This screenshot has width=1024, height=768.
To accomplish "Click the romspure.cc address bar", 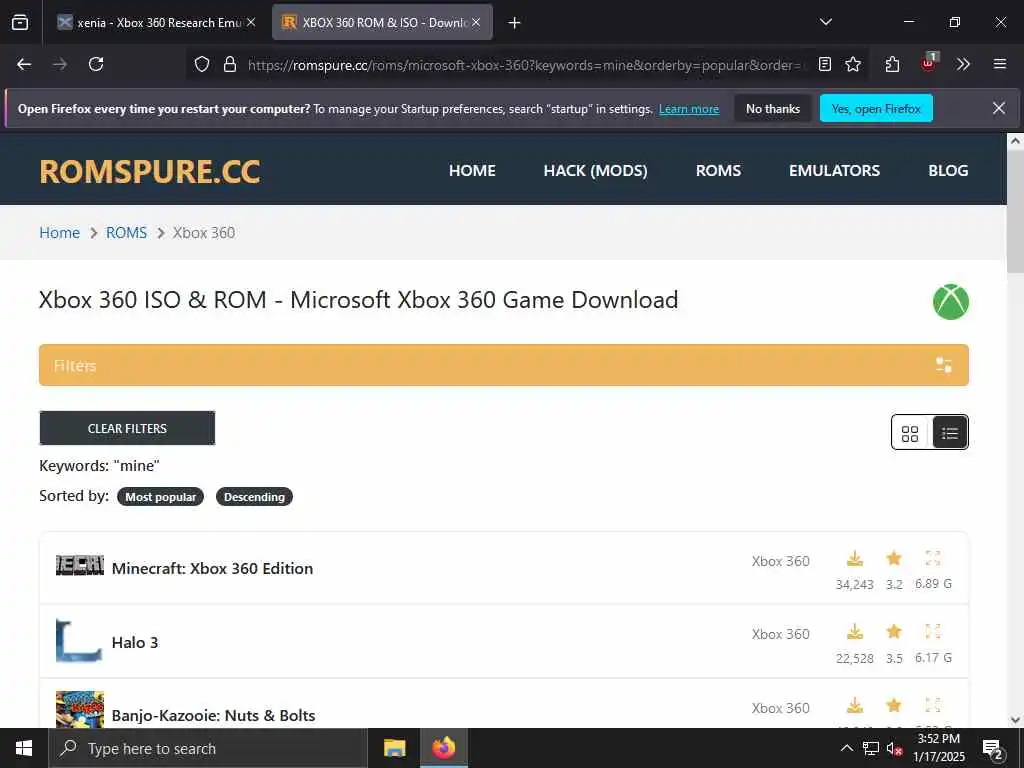I will 526,65.
